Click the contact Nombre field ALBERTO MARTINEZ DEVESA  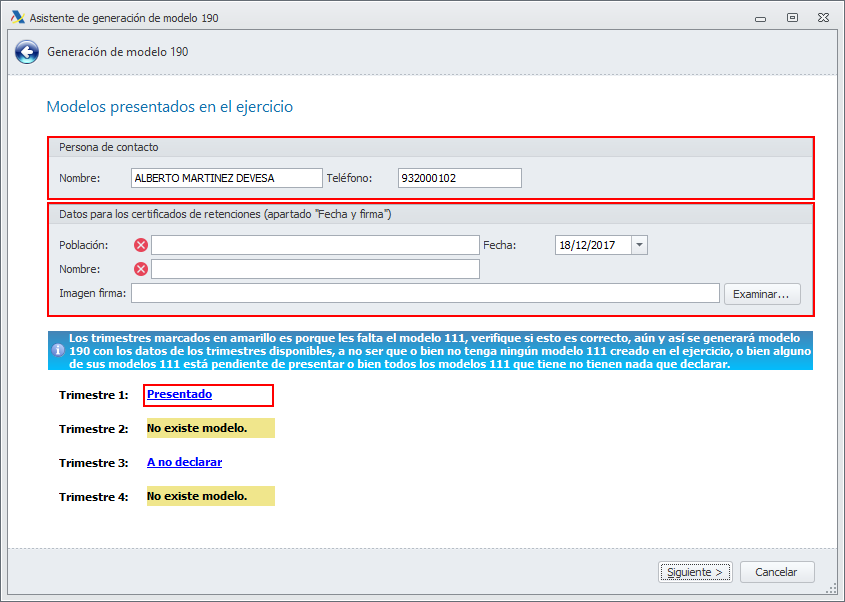click(x=226, y=178)
